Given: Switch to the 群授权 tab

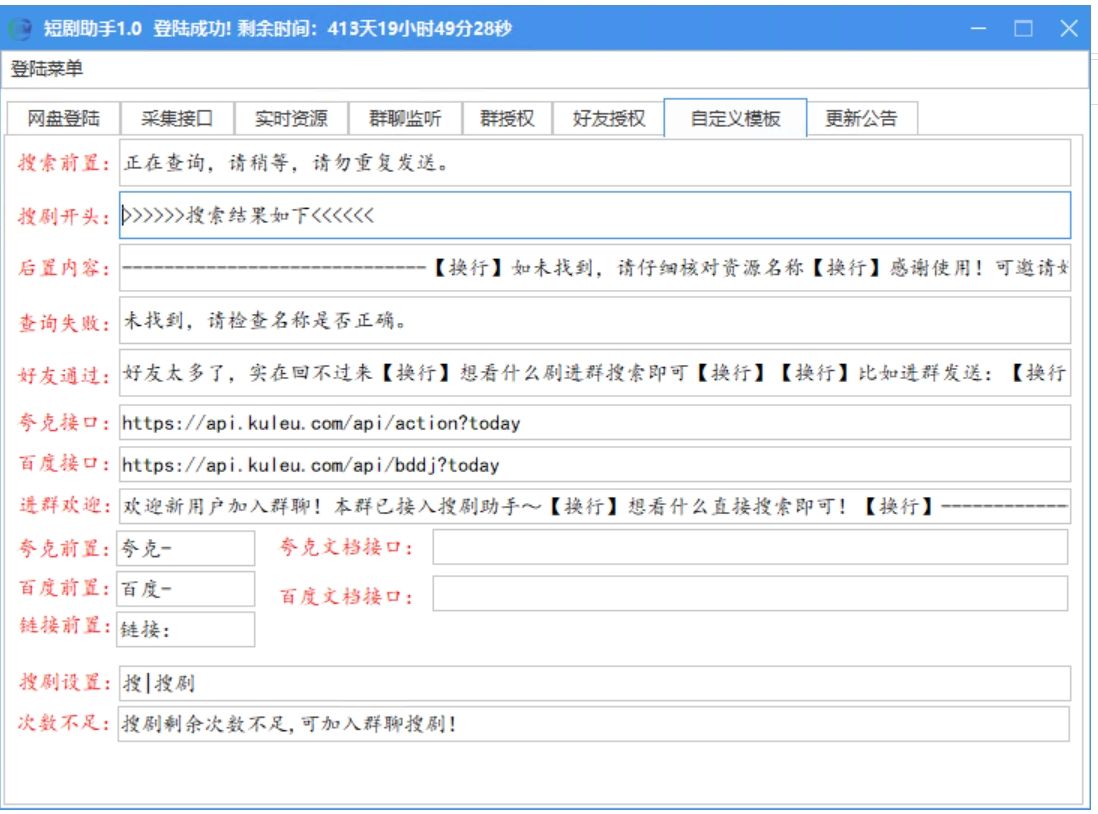Looking at the screenshot, I should 507,118.
